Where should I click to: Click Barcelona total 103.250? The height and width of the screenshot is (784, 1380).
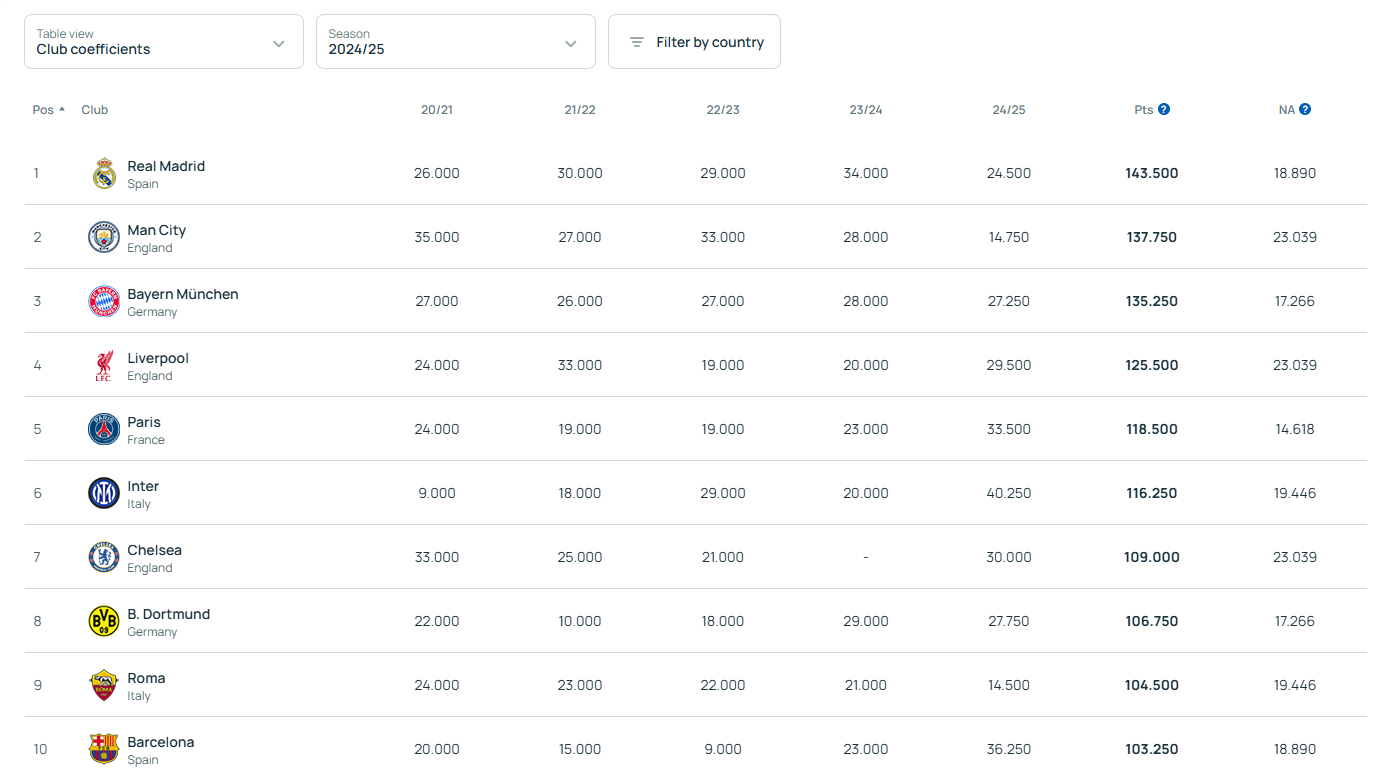(x=1152, y=749)
